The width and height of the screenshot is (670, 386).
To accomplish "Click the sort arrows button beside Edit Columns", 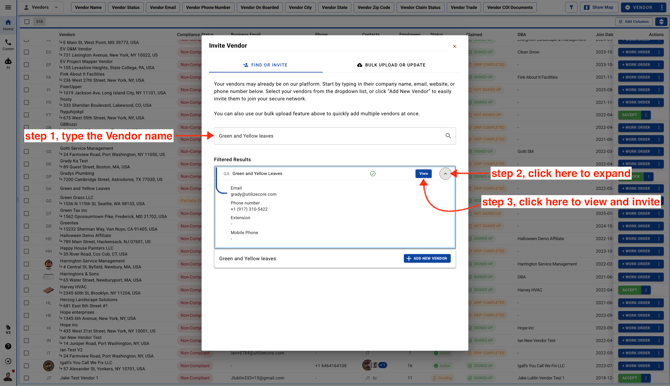I will pyautogui.click(x=661, y=21).
